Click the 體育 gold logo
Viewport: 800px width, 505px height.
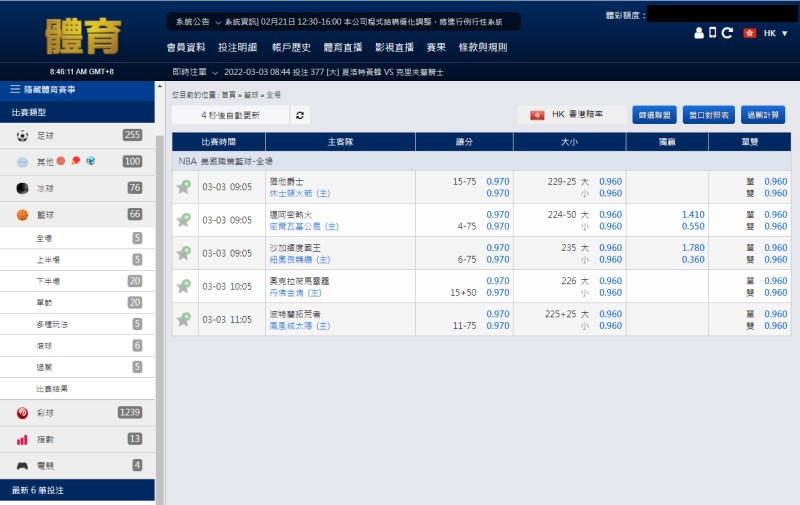click(83, 36)
